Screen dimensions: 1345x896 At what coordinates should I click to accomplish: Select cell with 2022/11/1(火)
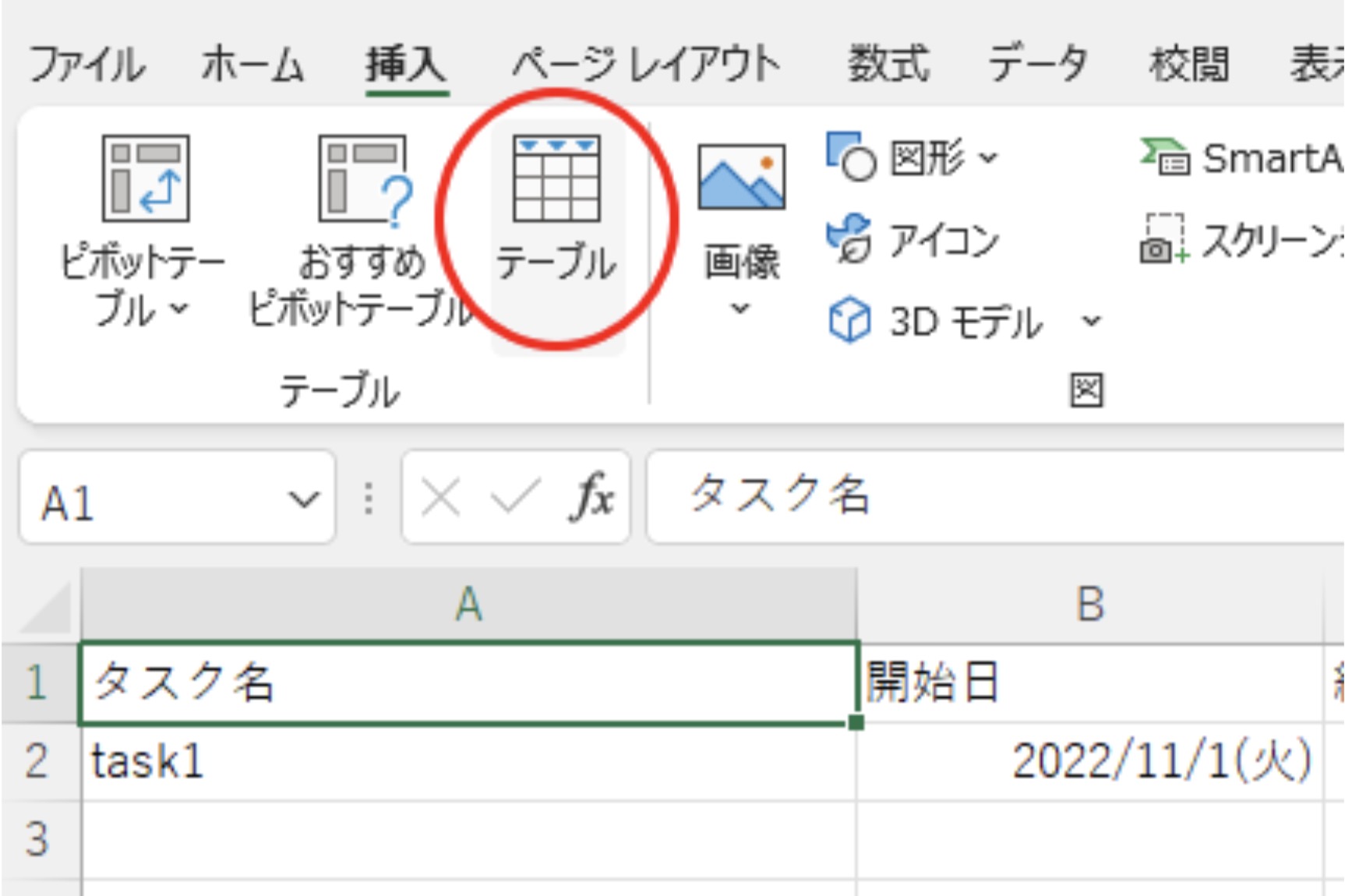click(1090, 762)
